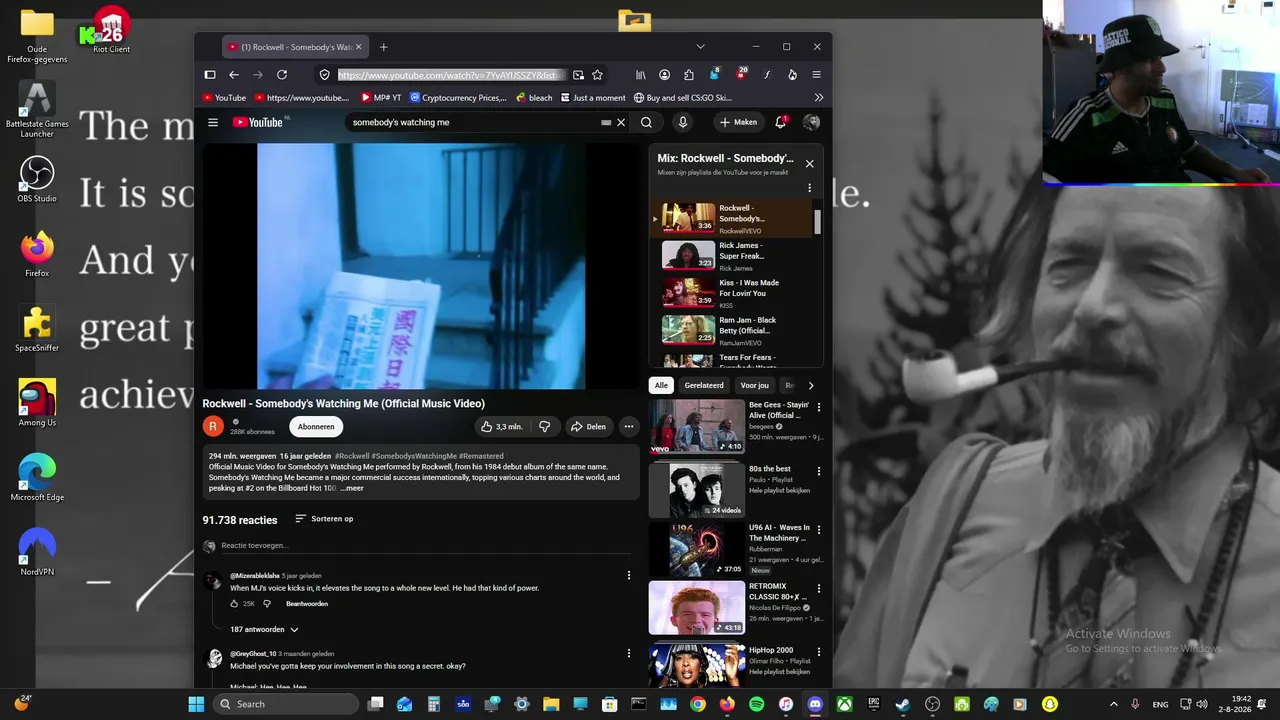The height and width of the screenshot is (720, 1280).
Task: Open Discord from the taskbar
Action: pyautogui.click(x=815, y=704)
